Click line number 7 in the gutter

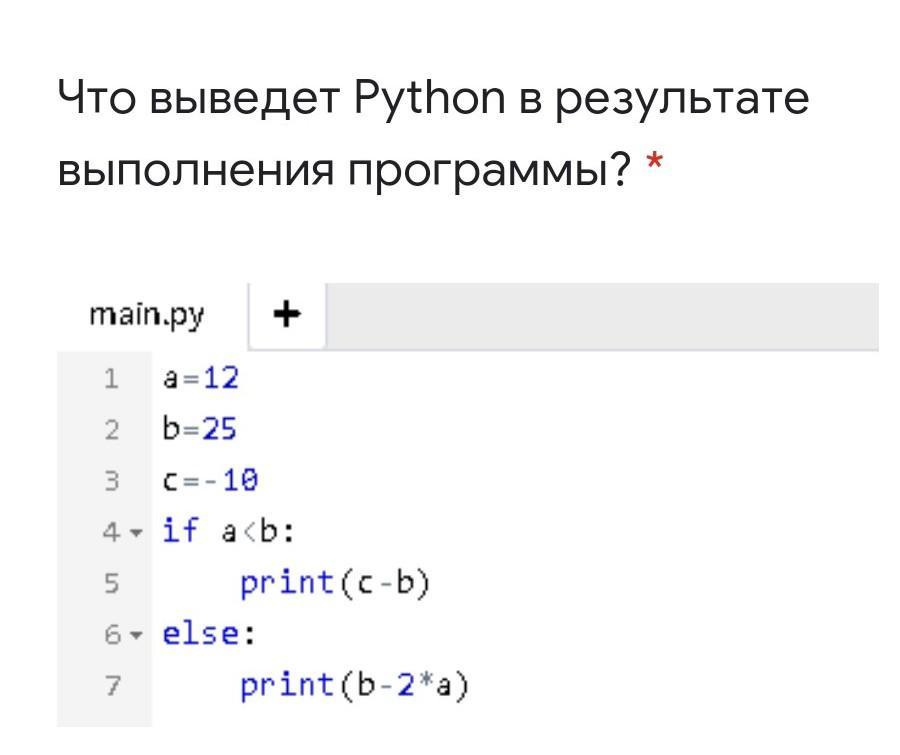click(x=111, y=685)
